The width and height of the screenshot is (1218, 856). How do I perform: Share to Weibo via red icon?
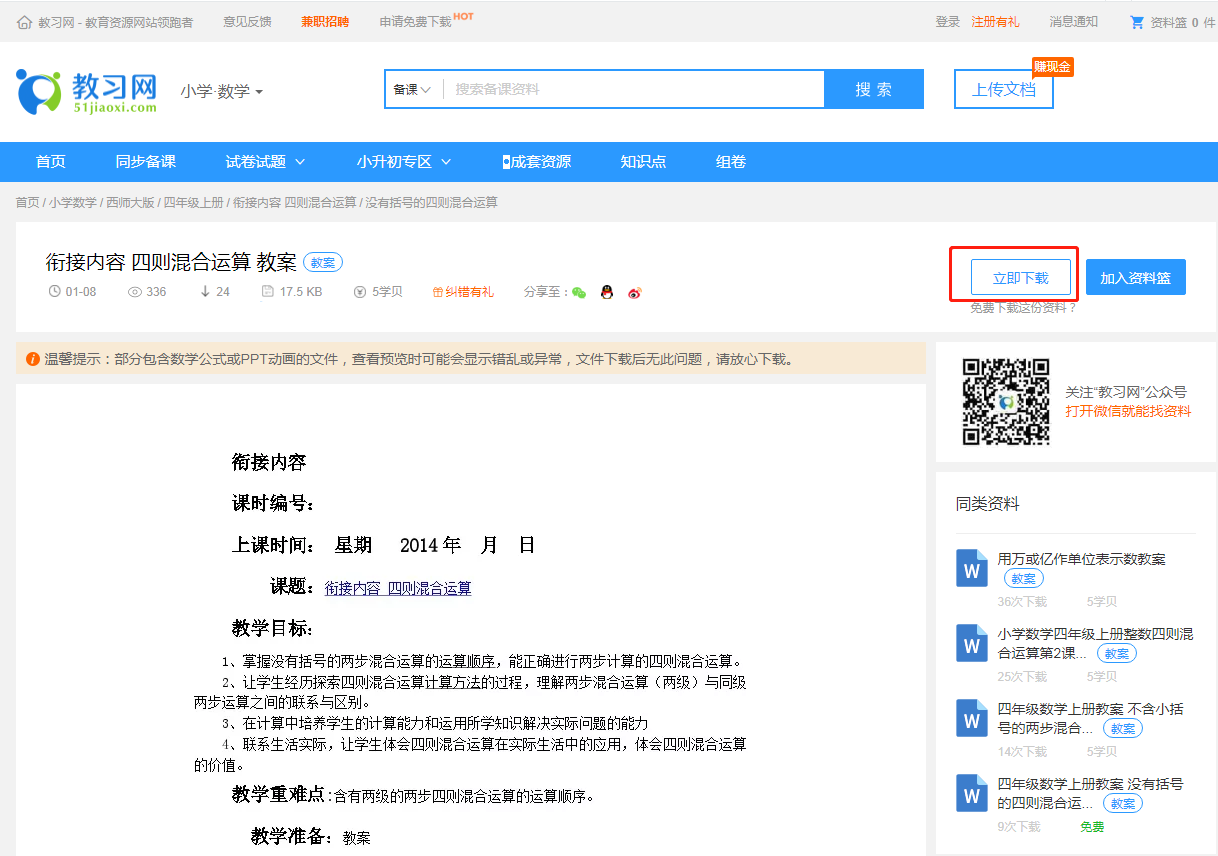coord(634,293)
